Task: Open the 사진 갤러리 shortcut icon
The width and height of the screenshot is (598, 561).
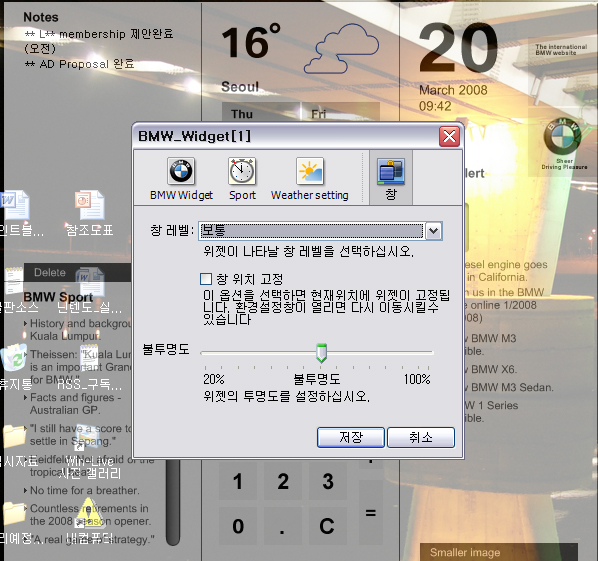Action: 90,452
